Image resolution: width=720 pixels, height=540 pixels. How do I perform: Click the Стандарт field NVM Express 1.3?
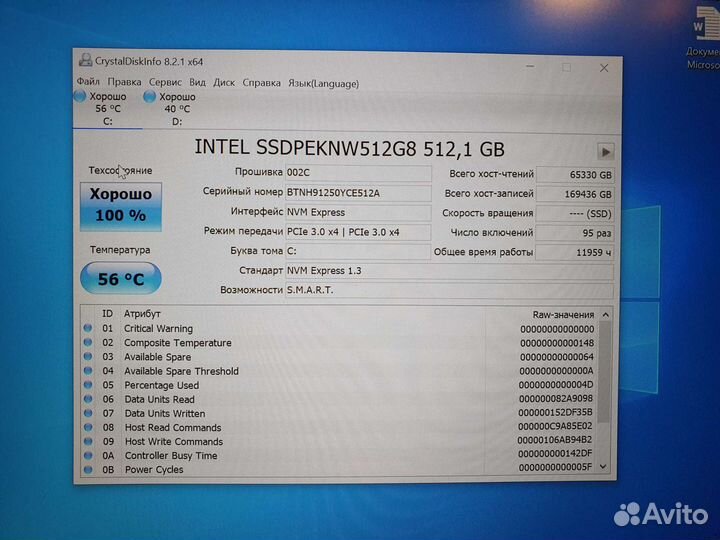(x=449, y=271)
